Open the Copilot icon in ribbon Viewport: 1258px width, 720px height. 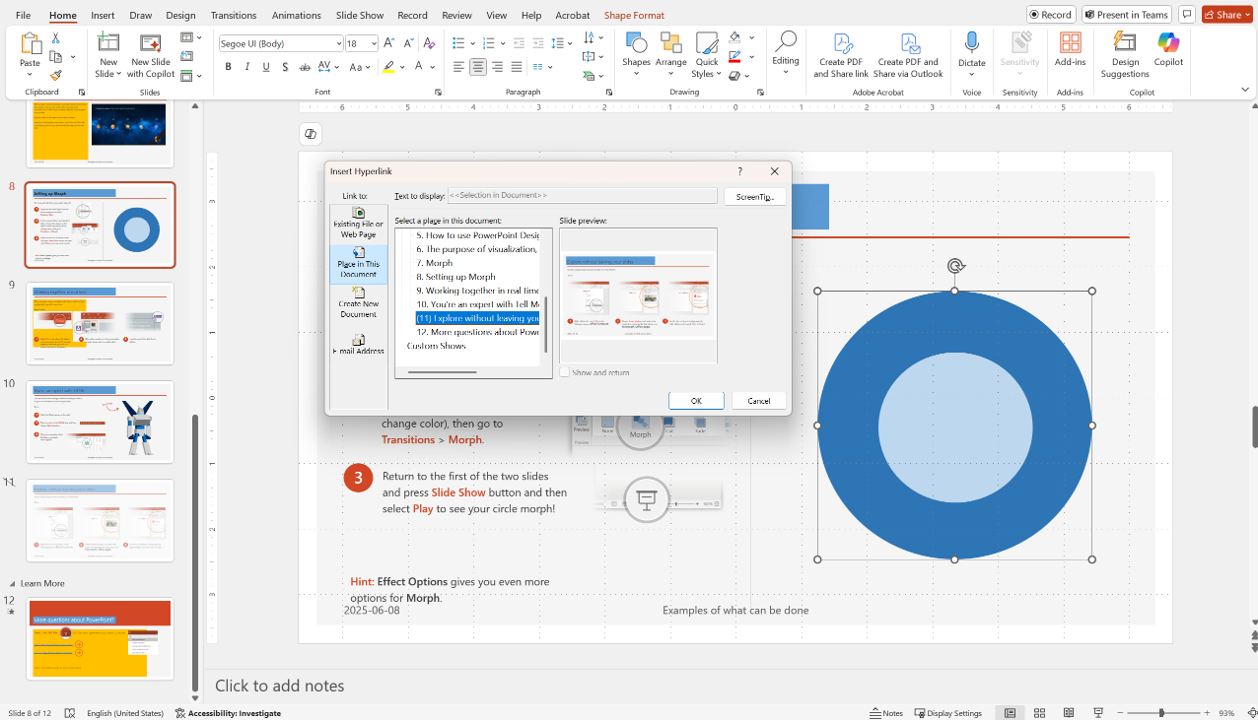coord(1168,44)
